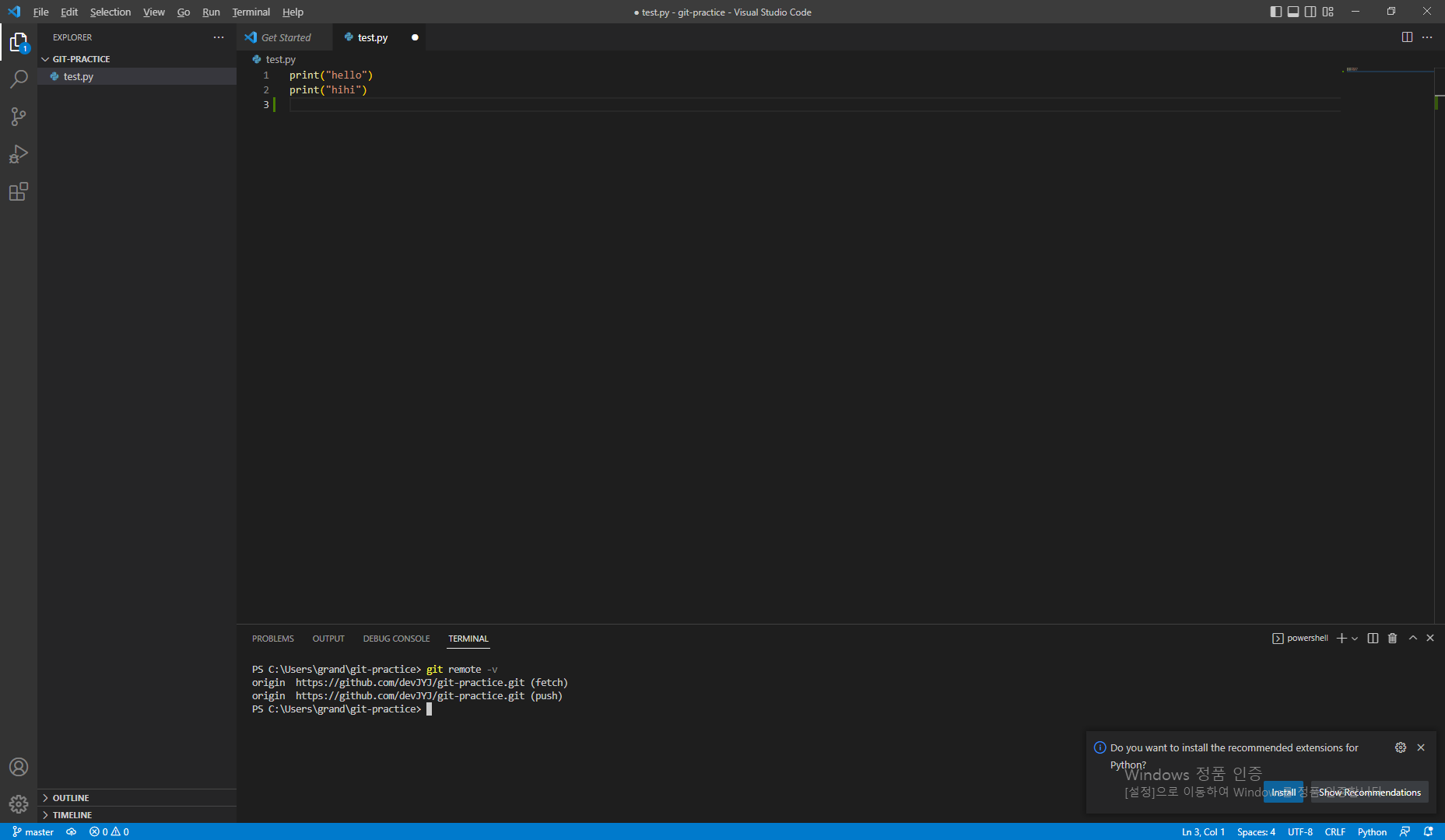Open the Manage gear menu

pos(19,804)
